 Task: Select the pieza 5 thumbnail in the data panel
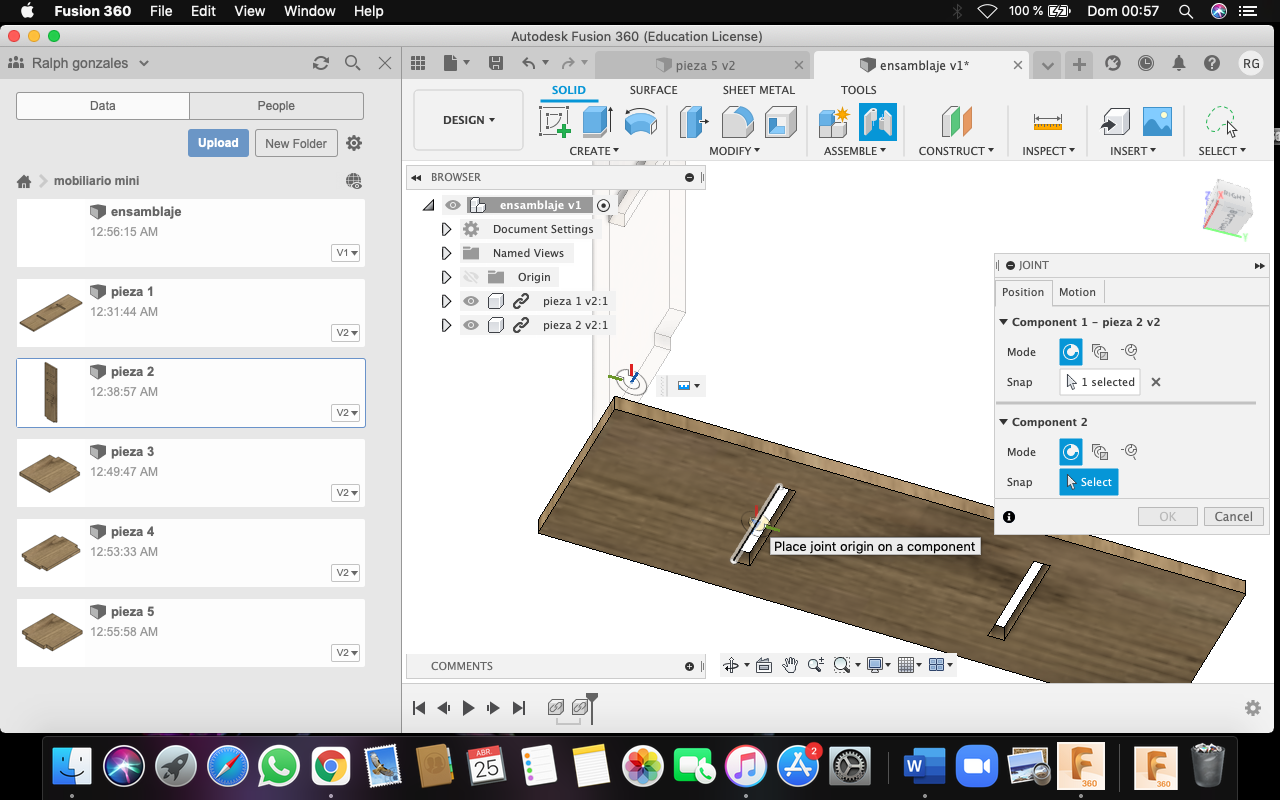pyautogui.click(x=51, y=632)
